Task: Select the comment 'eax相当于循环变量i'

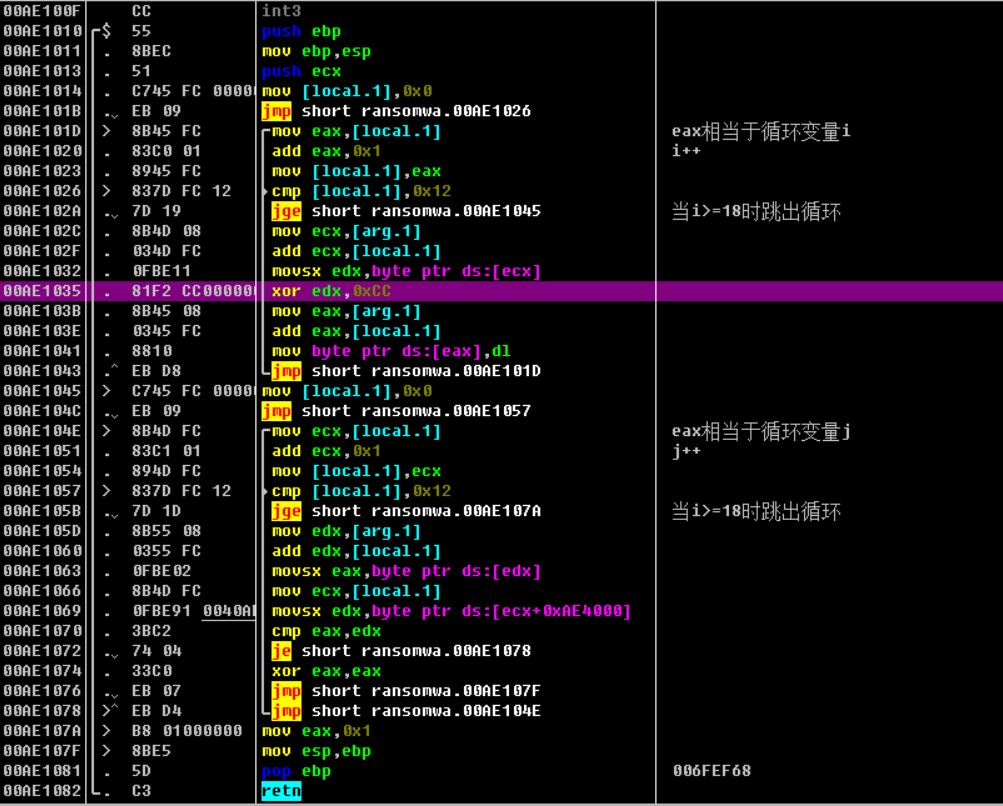Action: (x=761, y=131)
